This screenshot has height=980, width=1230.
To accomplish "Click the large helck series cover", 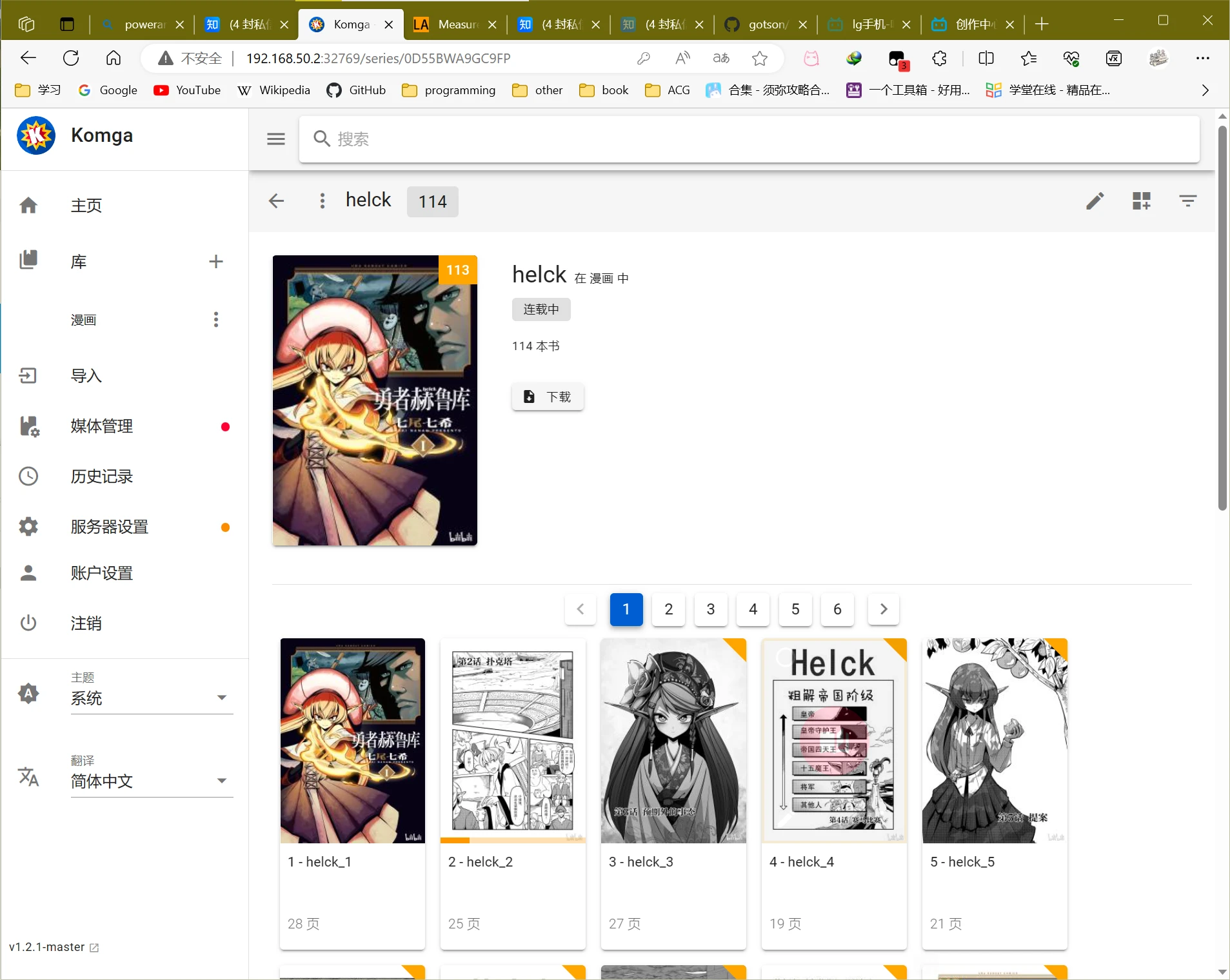I will click(375, 400).
